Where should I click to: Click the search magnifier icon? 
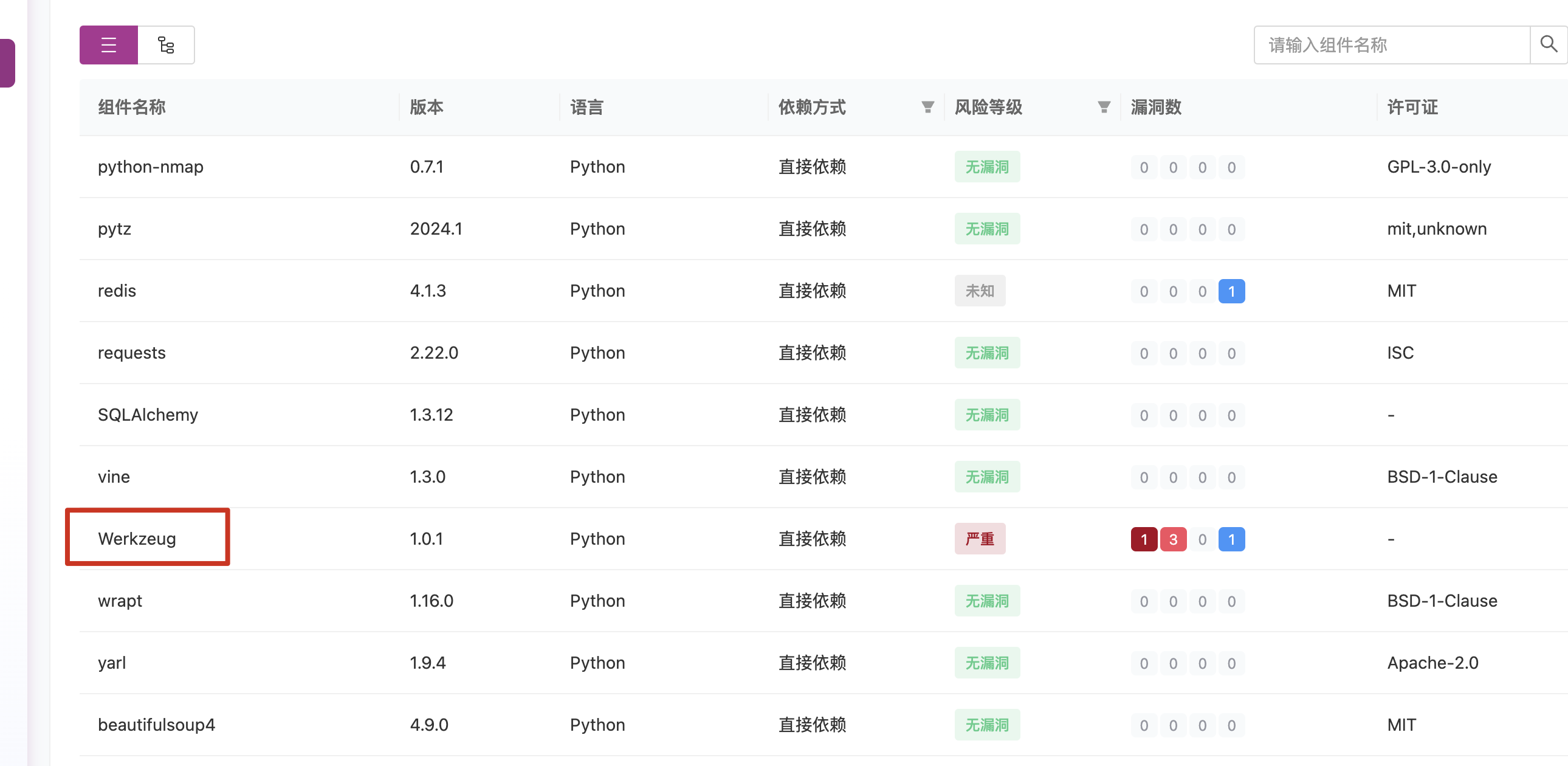click(x=1549, y=44)
